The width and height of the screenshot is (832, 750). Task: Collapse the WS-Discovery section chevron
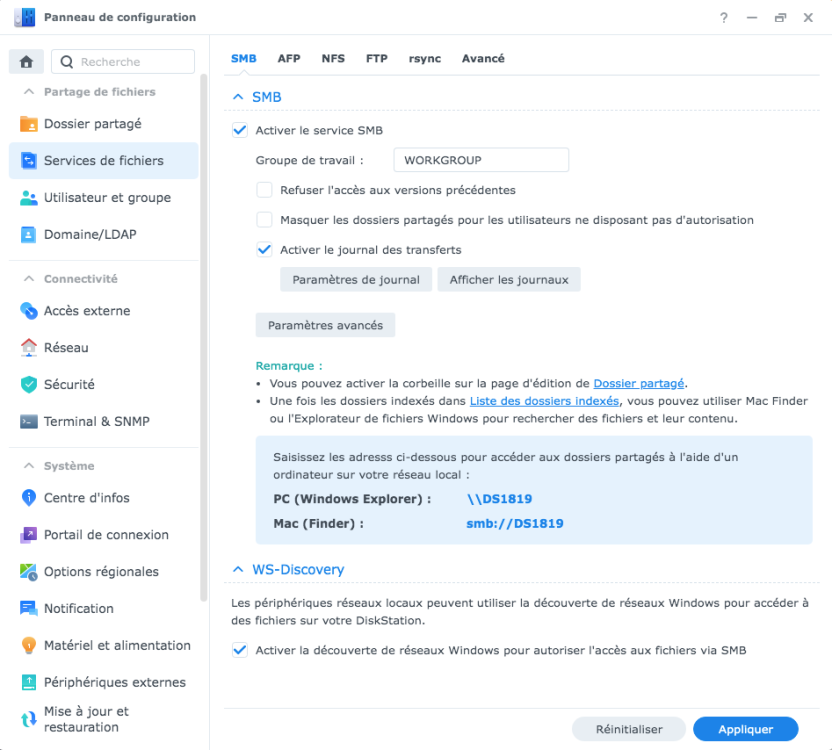point(238,570)
